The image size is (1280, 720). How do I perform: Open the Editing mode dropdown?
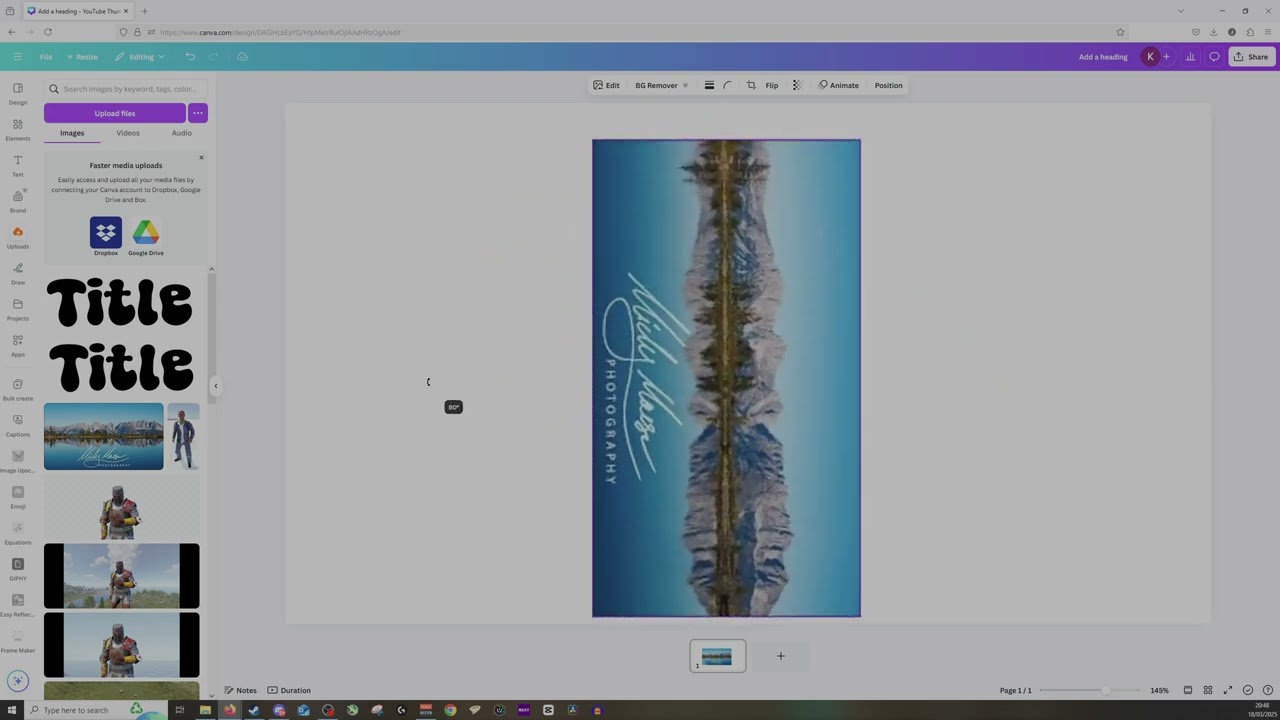click(x=139, y=57)
